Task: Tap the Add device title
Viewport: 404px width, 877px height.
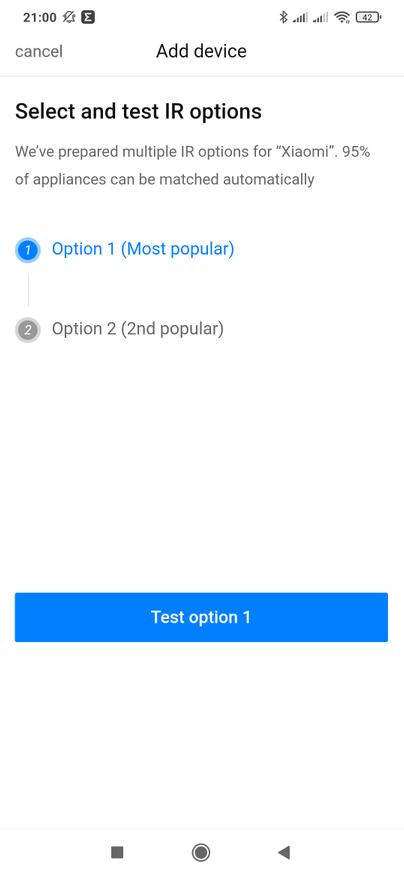Action: point(201,51)
